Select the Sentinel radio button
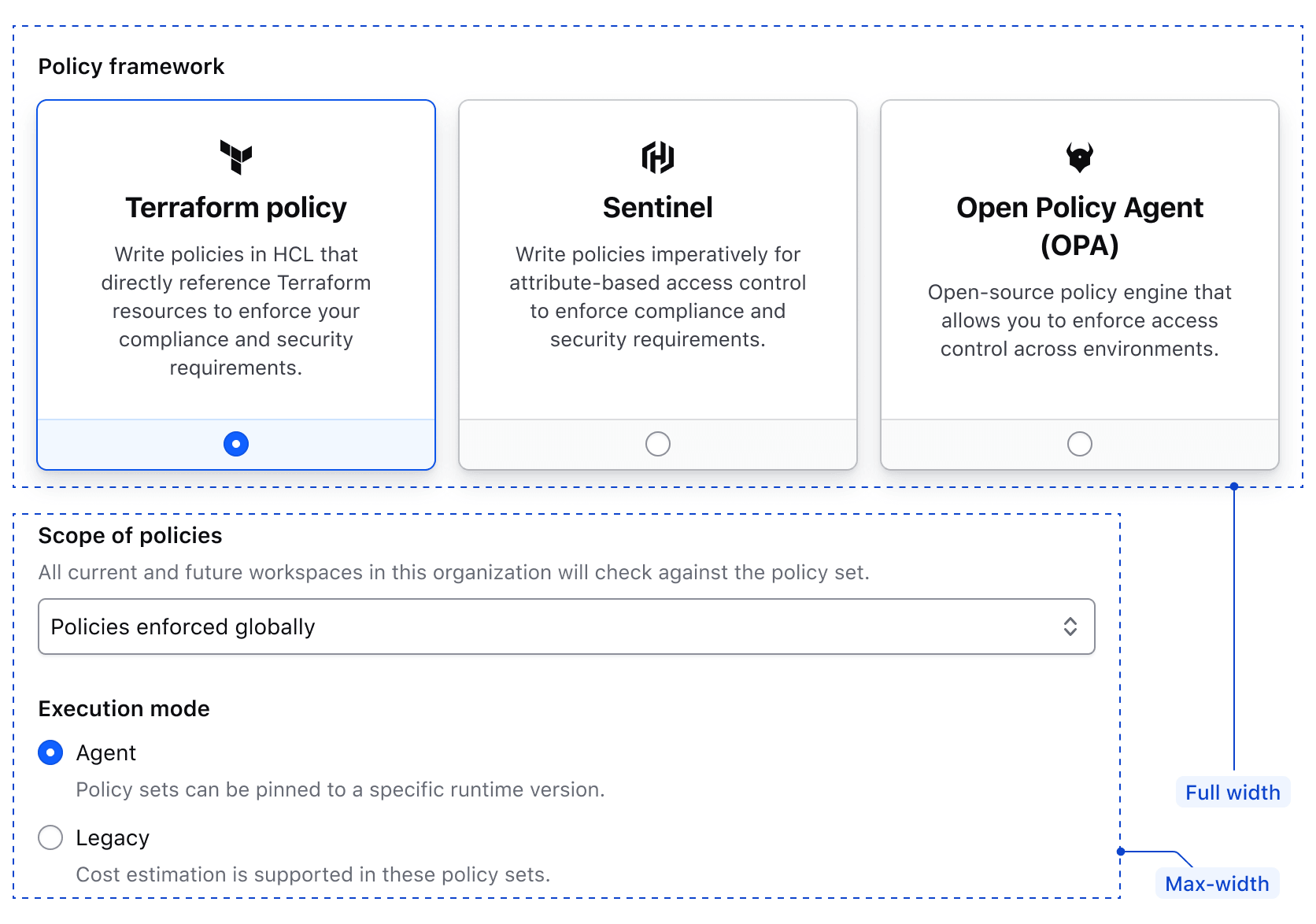The image size is (1316, 924). [657, 443]
